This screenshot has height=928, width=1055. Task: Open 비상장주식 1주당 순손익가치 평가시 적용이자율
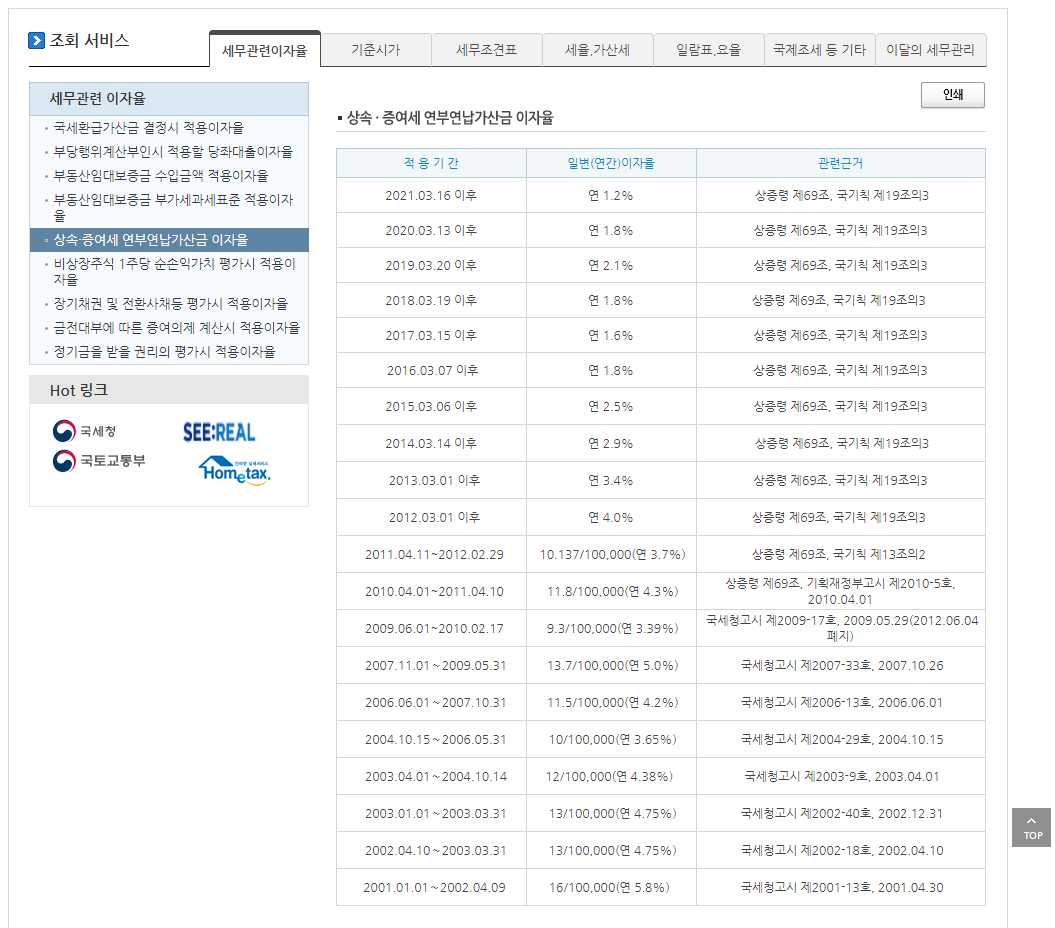[x=174, y=271]
